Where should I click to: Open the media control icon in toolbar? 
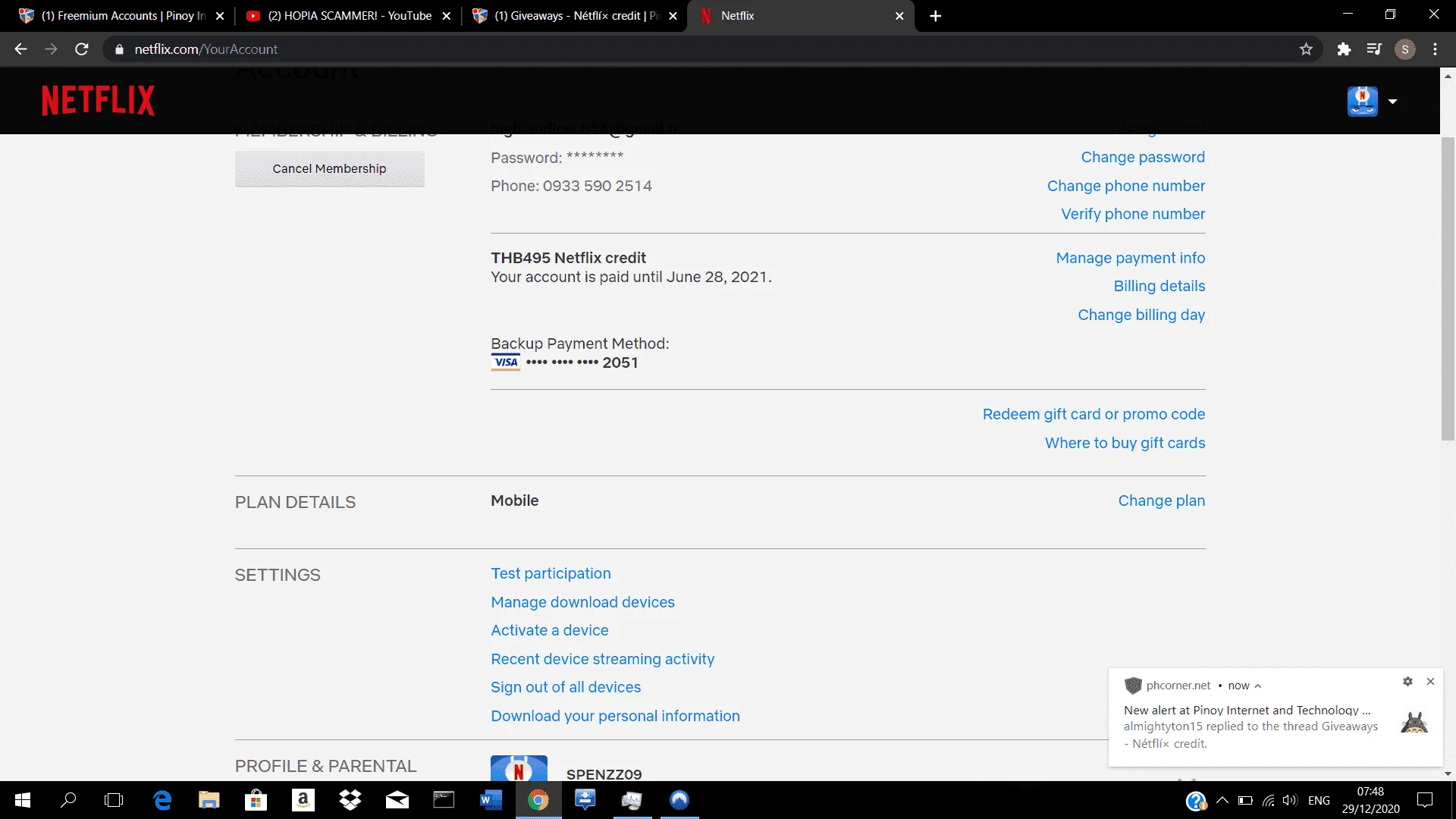click(x=1374, y=49)
